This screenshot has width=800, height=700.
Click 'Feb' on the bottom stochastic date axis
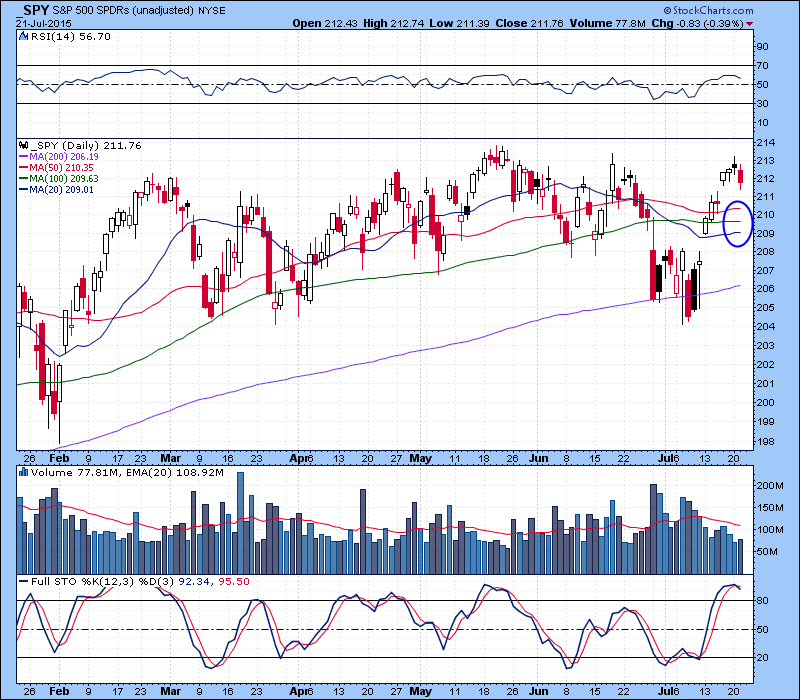(x=59, y=691)
